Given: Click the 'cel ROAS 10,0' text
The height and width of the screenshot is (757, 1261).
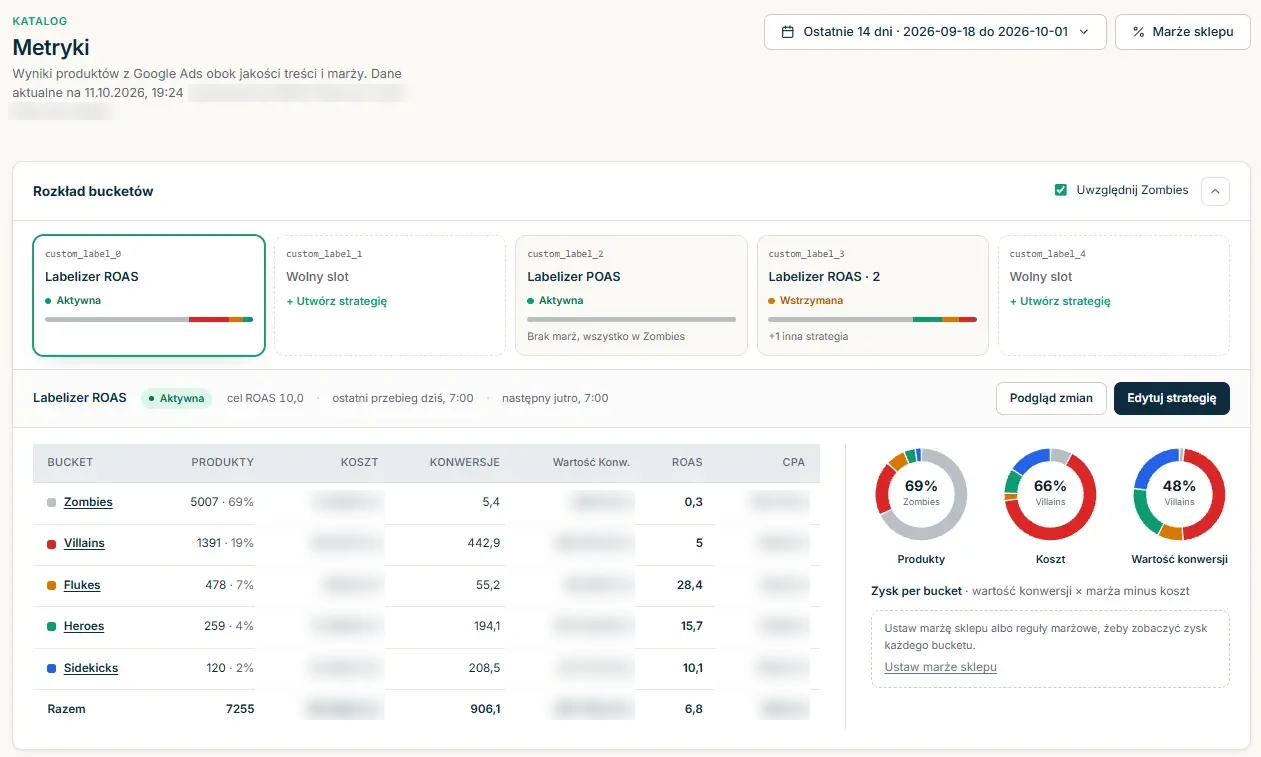Looking at the screenshot, I should tap(265, 398).
